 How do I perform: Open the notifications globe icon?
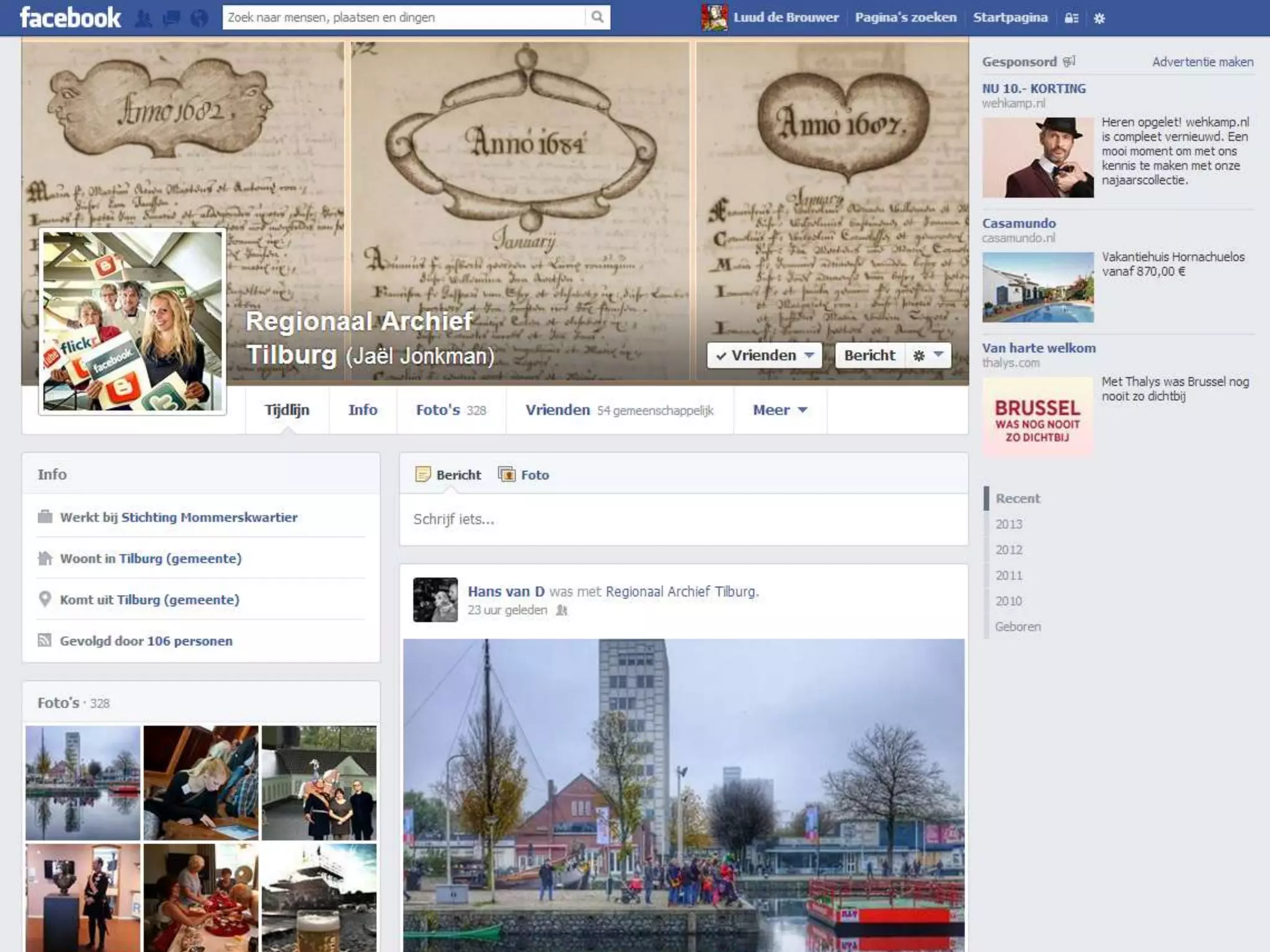click(198, 19)
